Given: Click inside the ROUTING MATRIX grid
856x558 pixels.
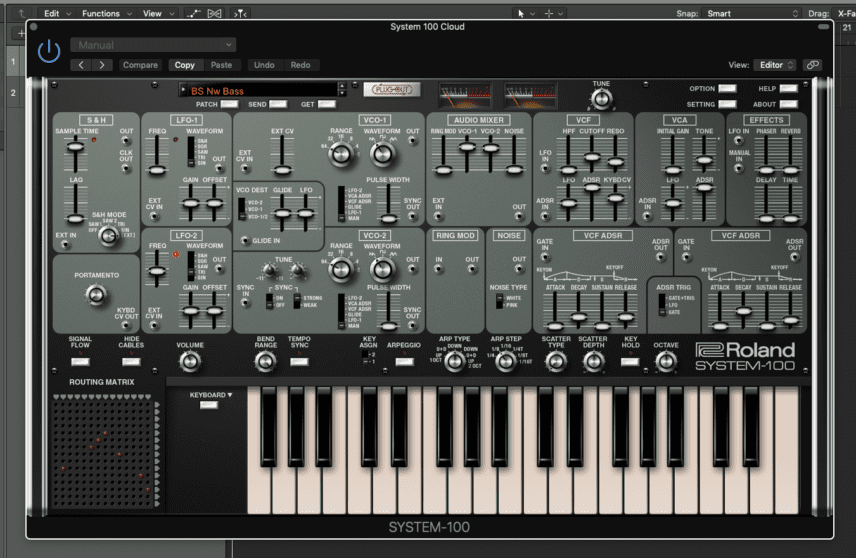Looking at the screenshot, I should click(103, 452).
